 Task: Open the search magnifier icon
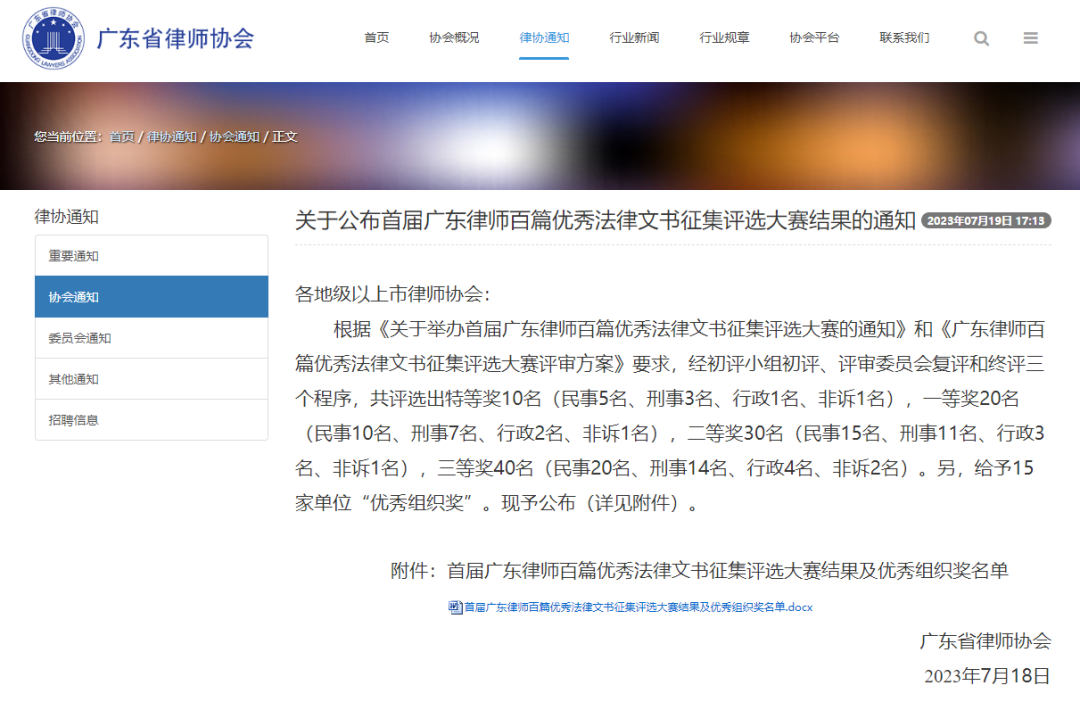point(981,38)
